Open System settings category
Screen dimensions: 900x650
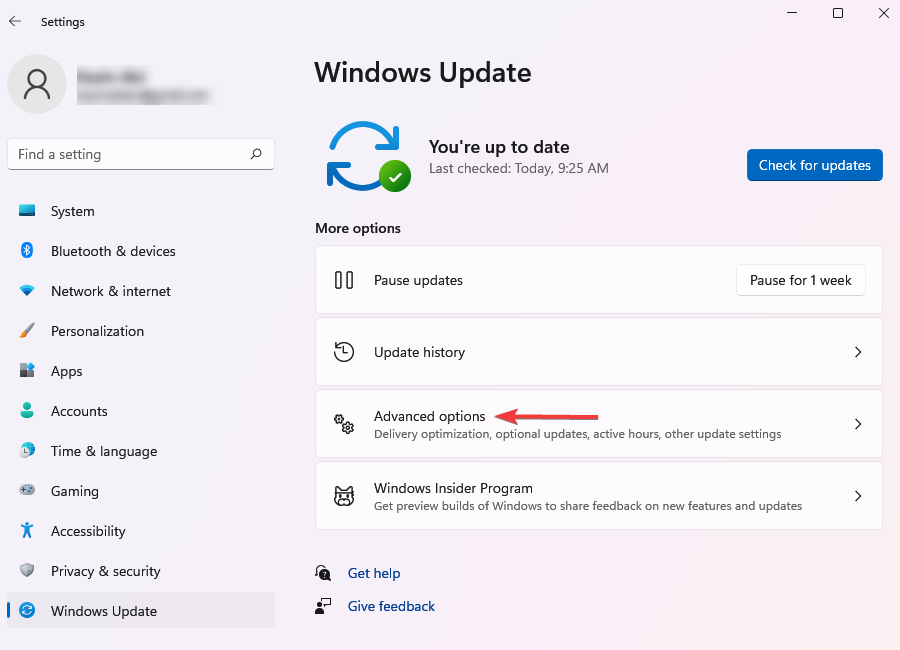(x=141, y=211)
